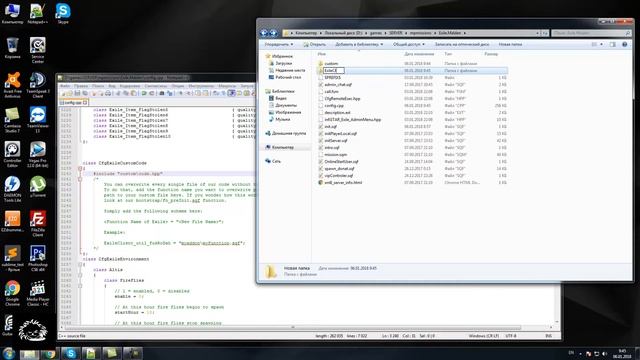Collapse the class fireflies fold marker

coord(80,286)
